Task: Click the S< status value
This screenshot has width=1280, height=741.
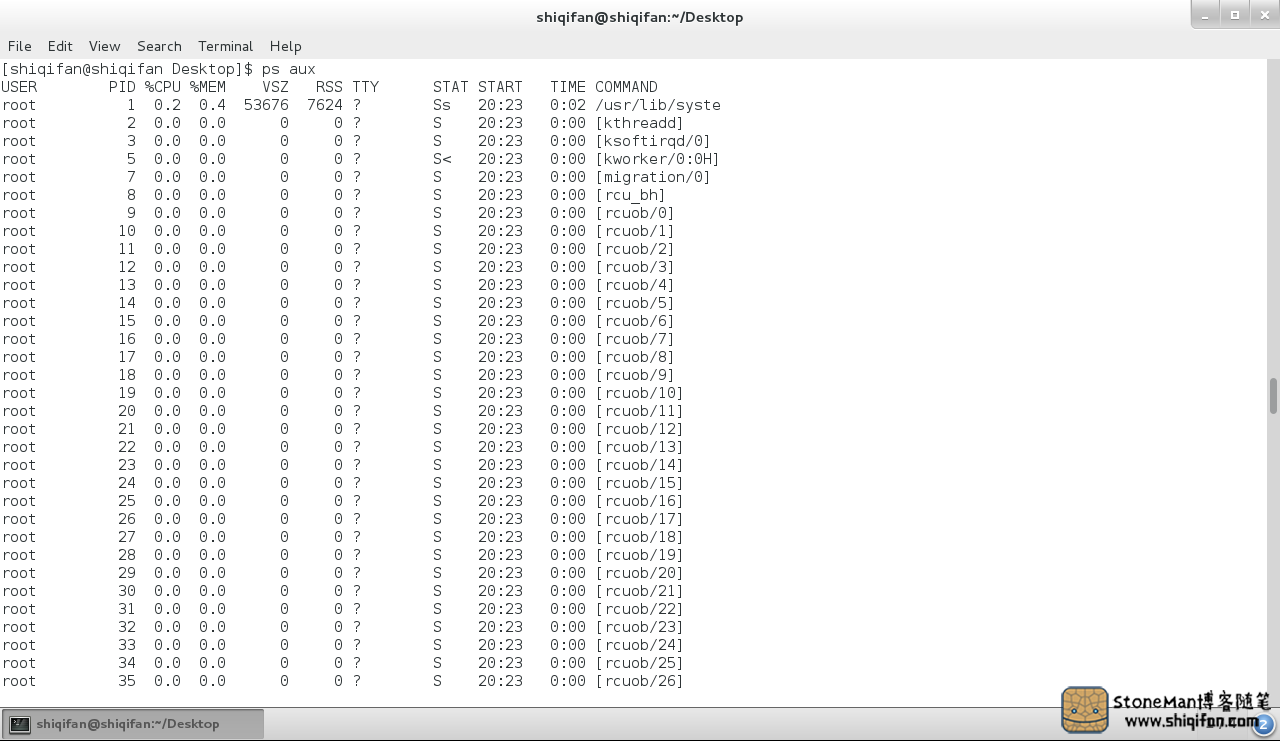Action: pos(442,159)
